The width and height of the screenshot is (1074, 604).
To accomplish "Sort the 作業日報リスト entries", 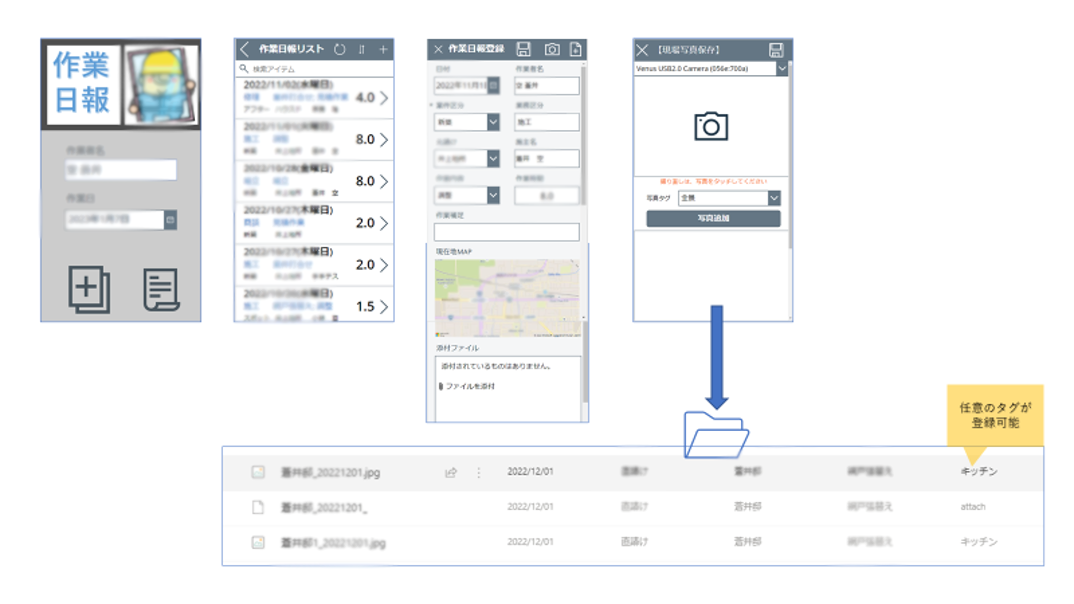I will pos(362,49).
